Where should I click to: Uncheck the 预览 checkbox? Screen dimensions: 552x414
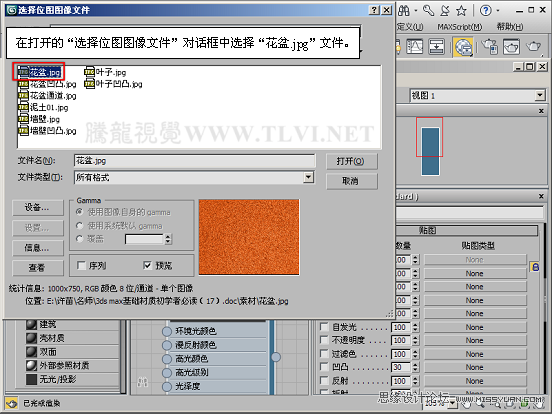148,265
